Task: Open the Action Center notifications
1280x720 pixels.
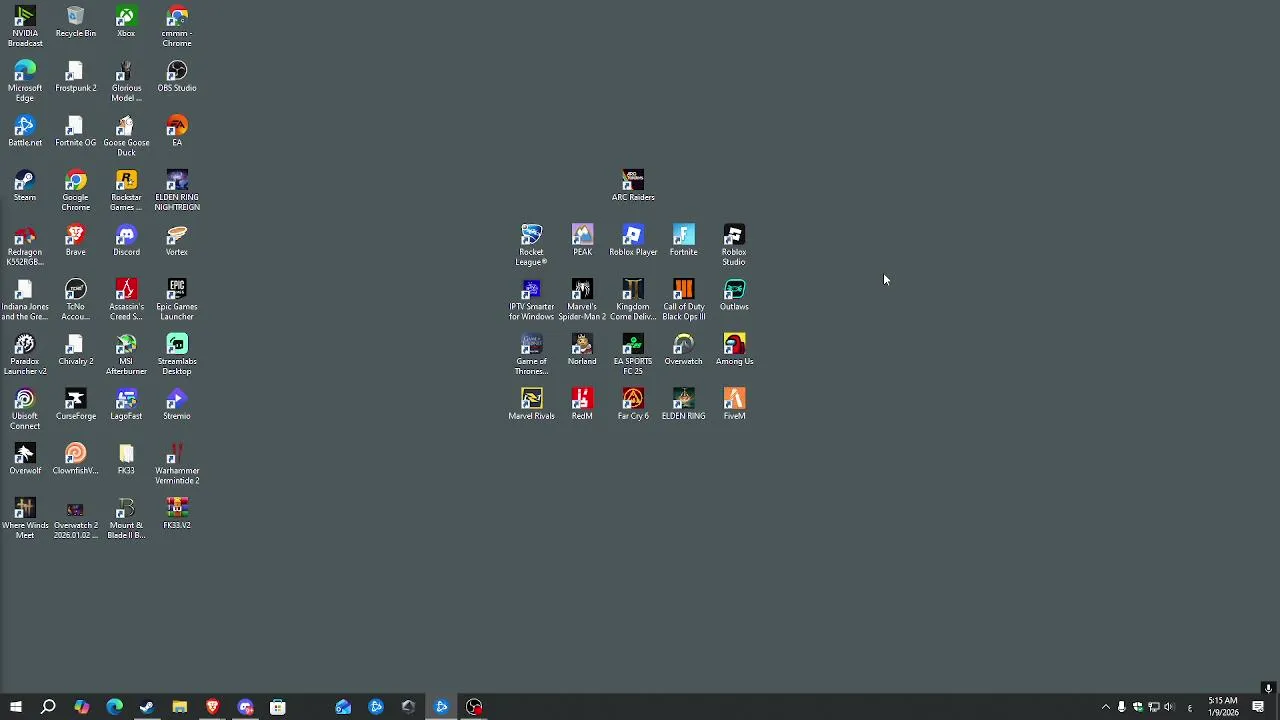Action: (1258, 707)
